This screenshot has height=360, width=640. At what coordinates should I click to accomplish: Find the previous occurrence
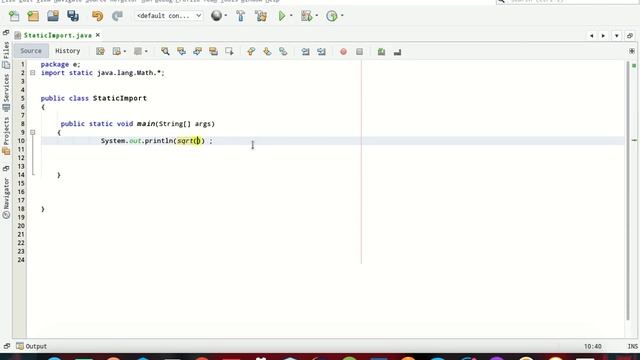pos(181,51)
